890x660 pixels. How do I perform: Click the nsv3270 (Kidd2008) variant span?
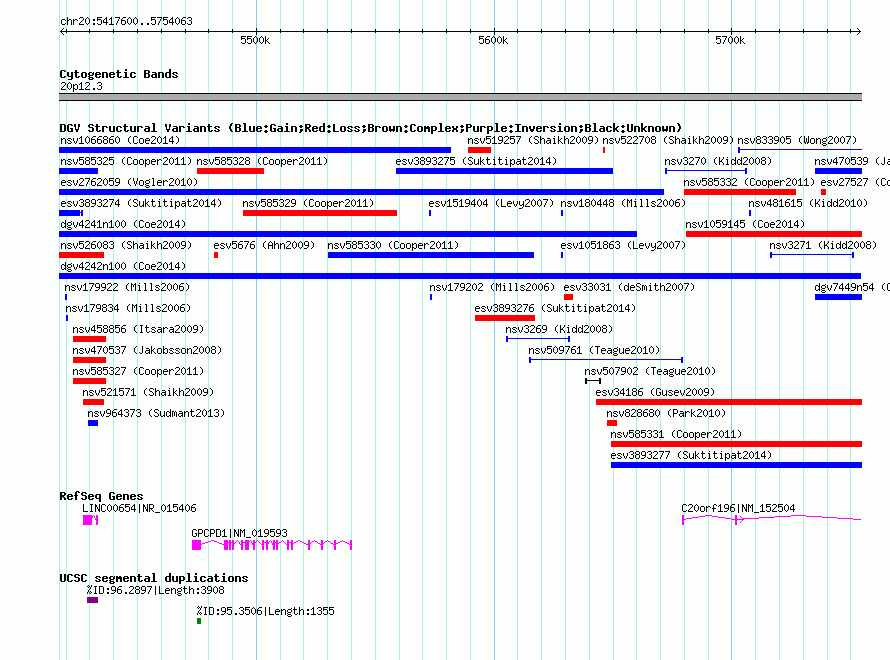[x=706, y=171]
